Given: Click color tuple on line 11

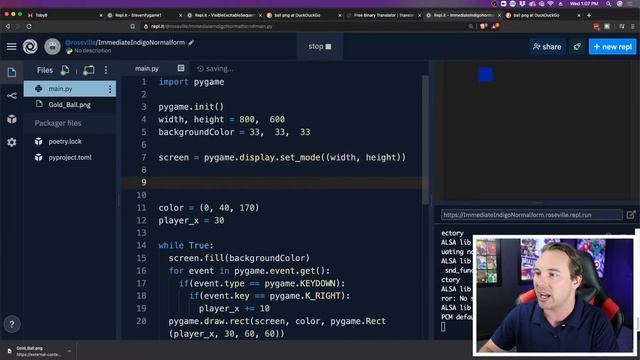Looking at the screenshot, I should [x=229, y=208].
